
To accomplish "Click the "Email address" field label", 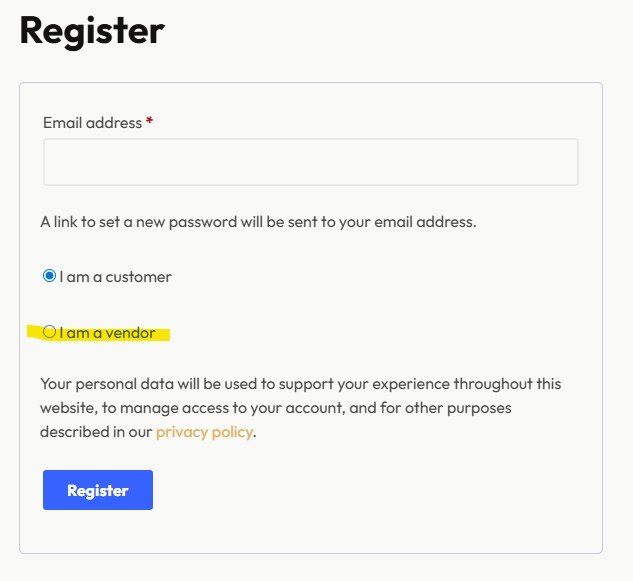I will [92, 123].
